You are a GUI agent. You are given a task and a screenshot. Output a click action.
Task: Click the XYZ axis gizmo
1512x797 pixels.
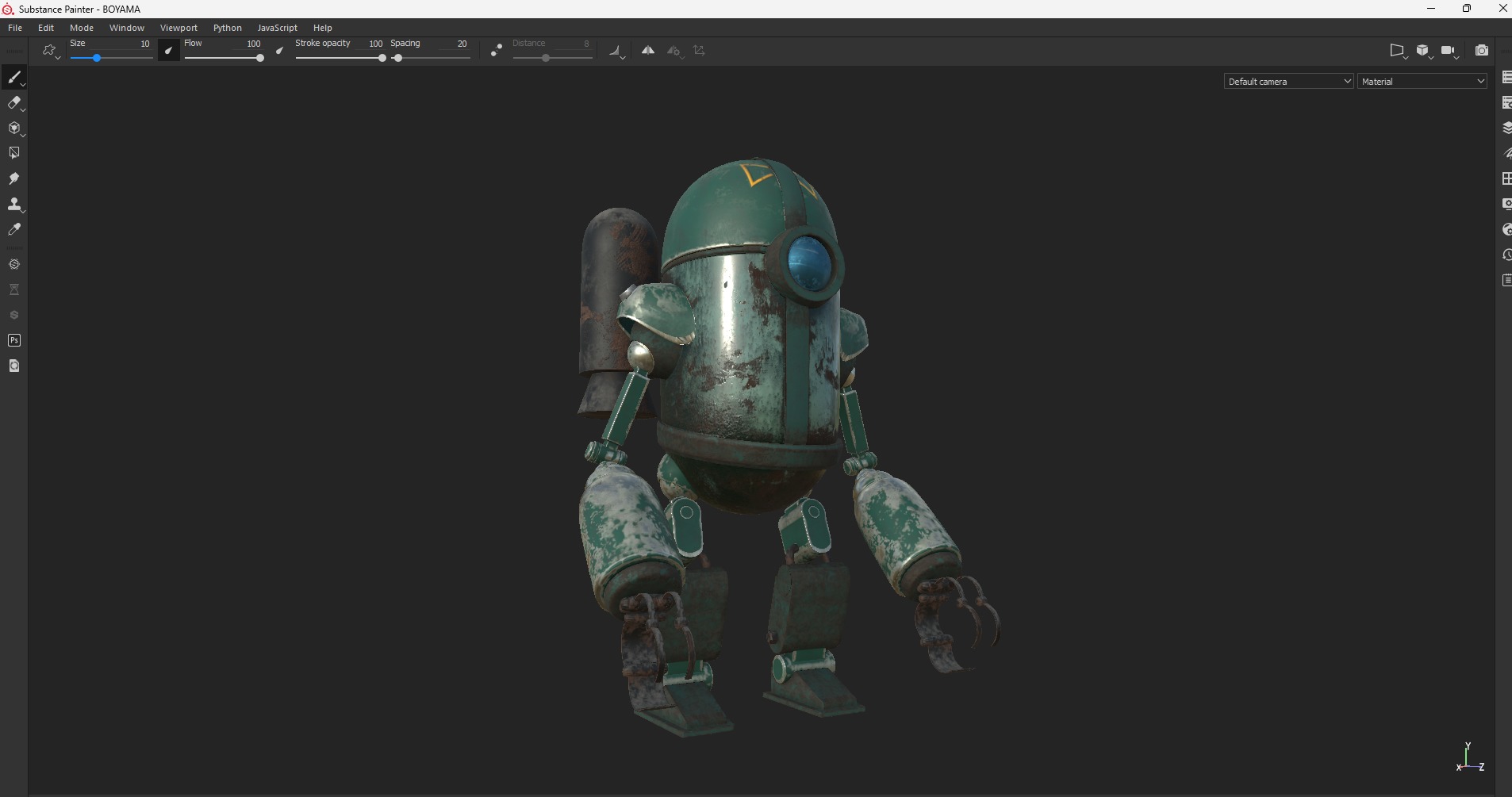[1470, 757]
